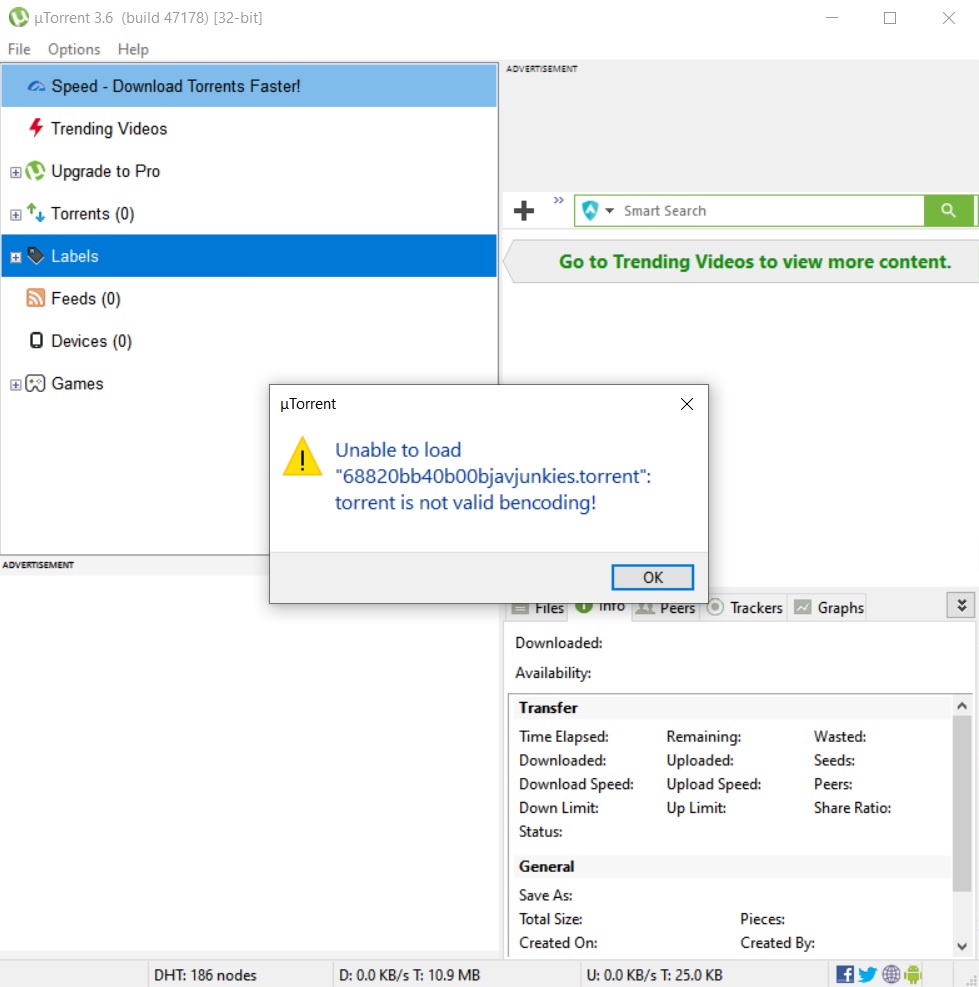The height and width of the screenshot is (987, 979).
Task: Click the Labels tag icon
Action: pos(36,256)
